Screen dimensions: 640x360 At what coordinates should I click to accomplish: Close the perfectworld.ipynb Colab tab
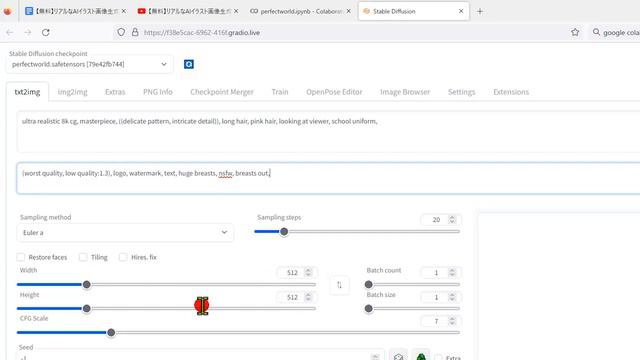[349, 11]
